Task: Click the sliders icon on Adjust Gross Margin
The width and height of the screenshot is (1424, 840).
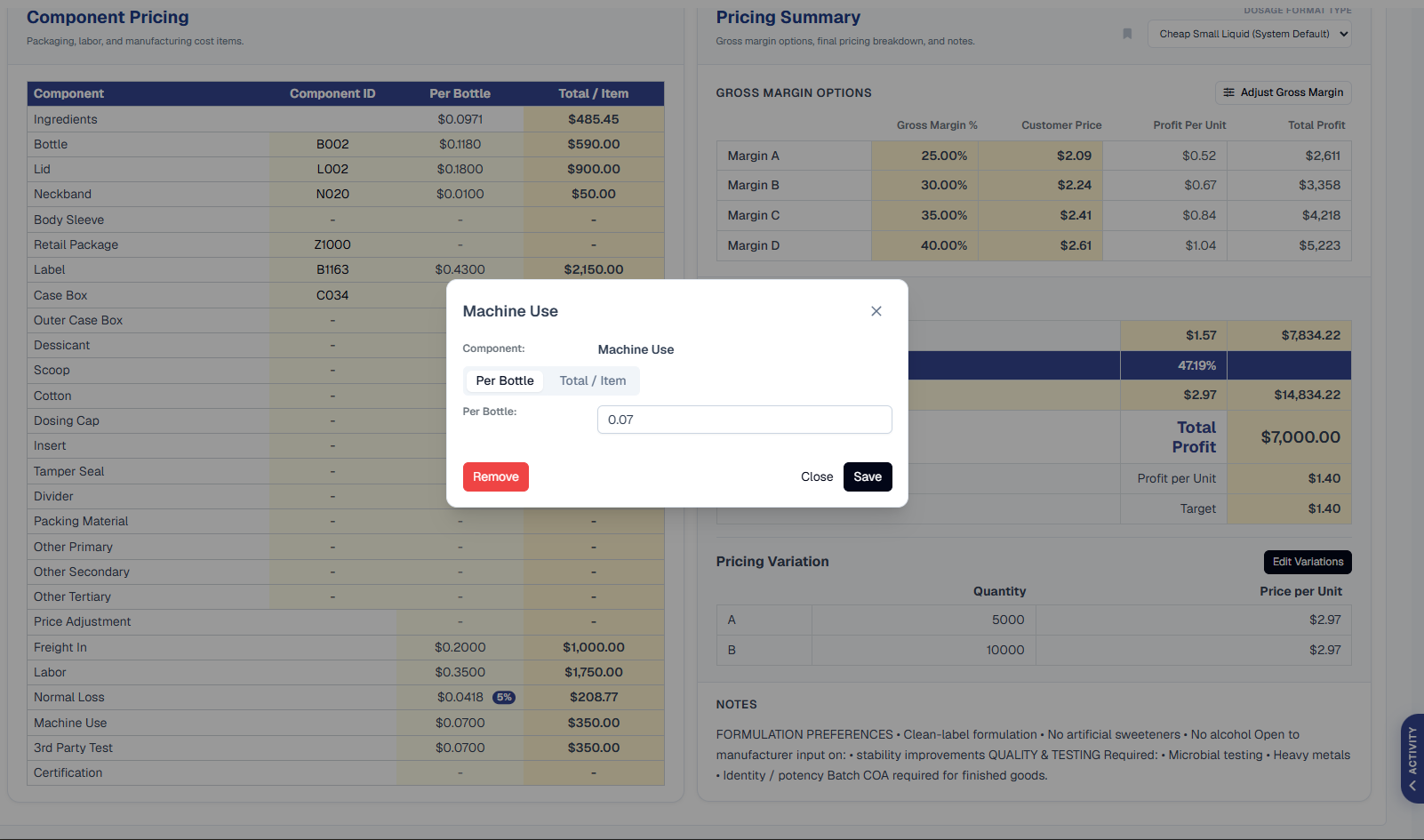Action: click(x=1228, y=92)
